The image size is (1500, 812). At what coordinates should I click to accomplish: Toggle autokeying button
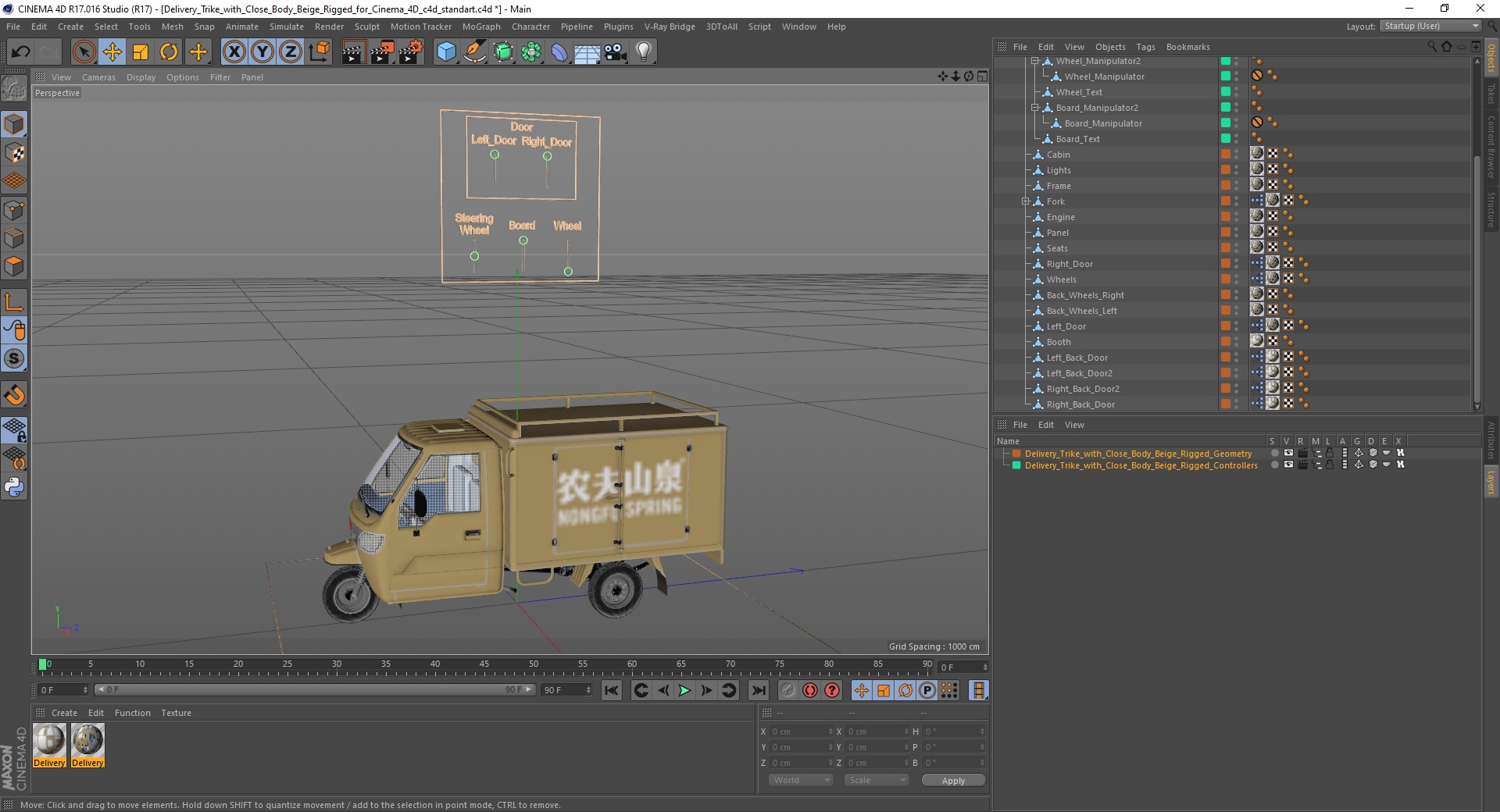(x=810, y=690)
